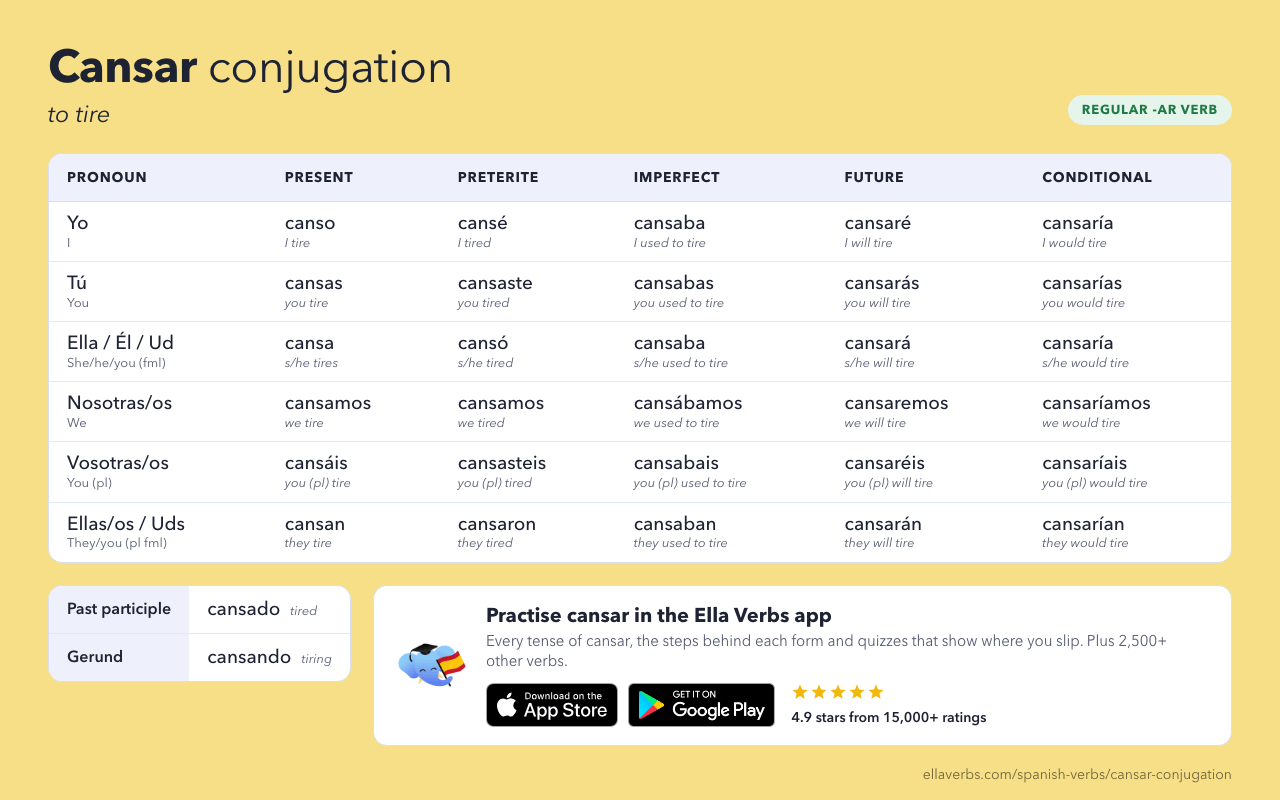1280x800 pixels.
Task: Click 'Practise cansar in the Ella Verbs app' heading
Action: pyautogui.click(x=659, y=615)
